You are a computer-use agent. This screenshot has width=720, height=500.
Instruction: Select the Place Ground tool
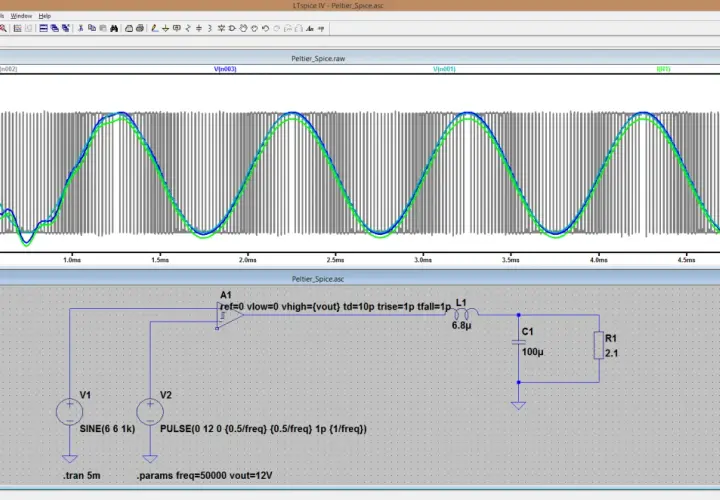(166, 28)
